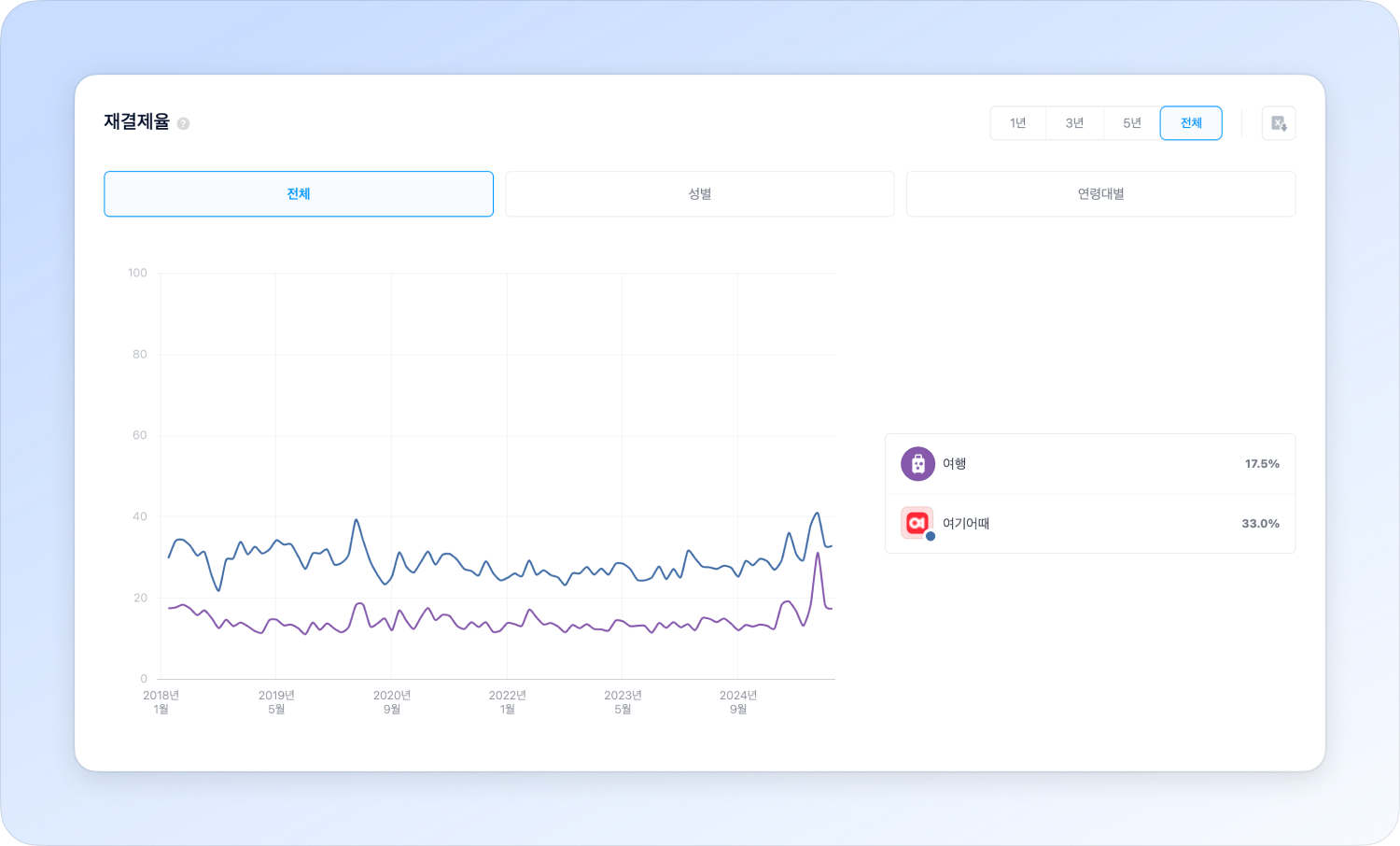The height and width of the screenshot is (846, 1400).
Task: Click the blue line's highest peak at right
Action: point(818,513)
